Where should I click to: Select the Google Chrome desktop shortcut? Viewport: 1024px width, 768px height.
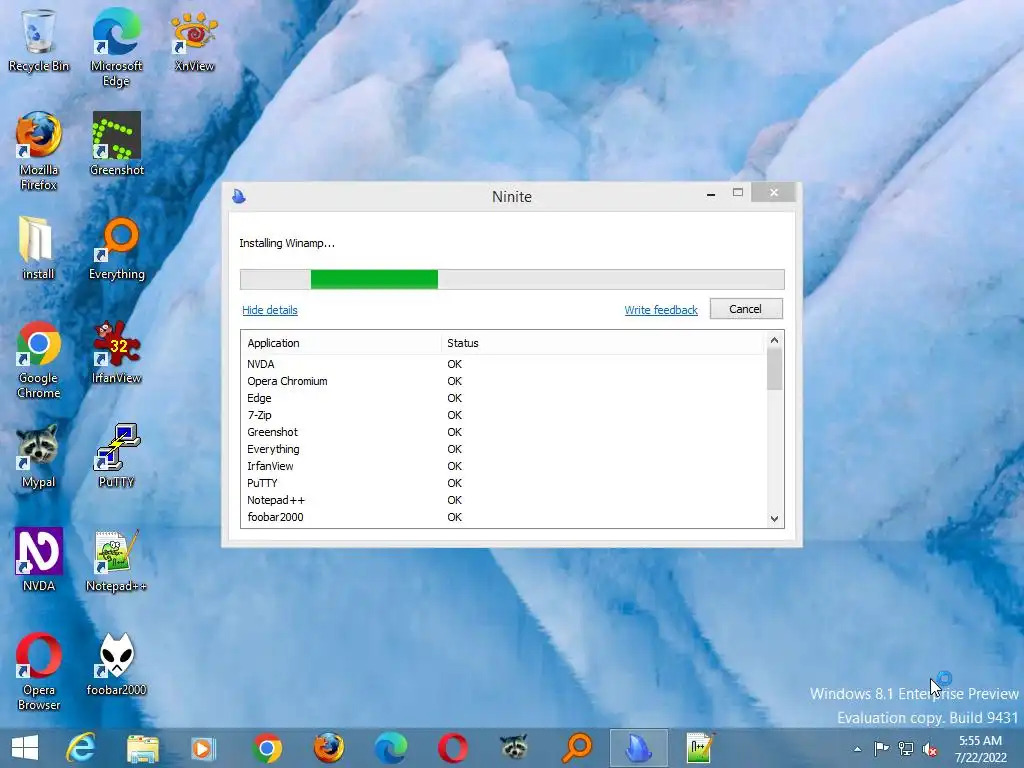tap(39, 359)
